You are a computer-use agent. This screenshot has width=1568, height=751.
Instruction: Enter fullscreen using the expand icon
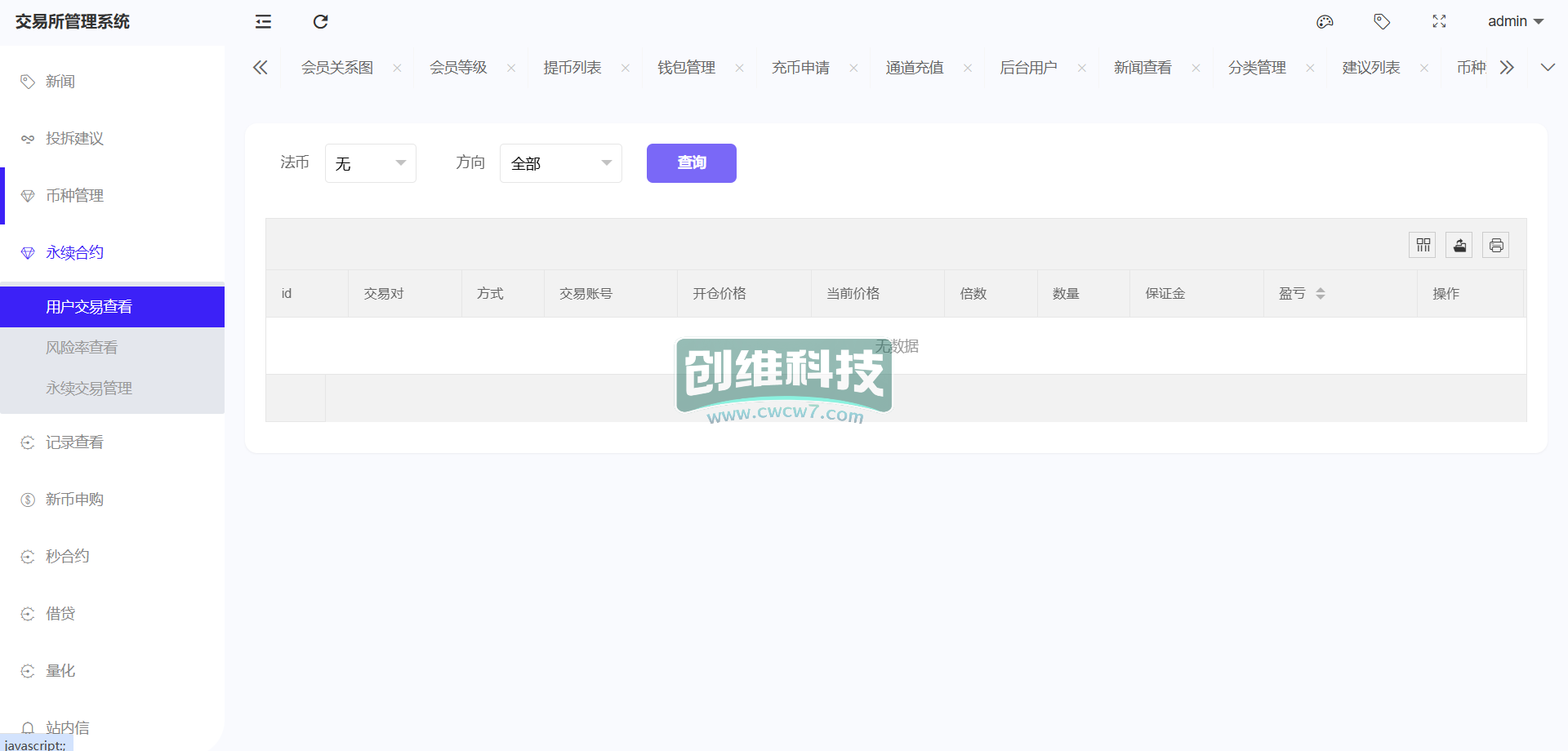coord(1439,22)
